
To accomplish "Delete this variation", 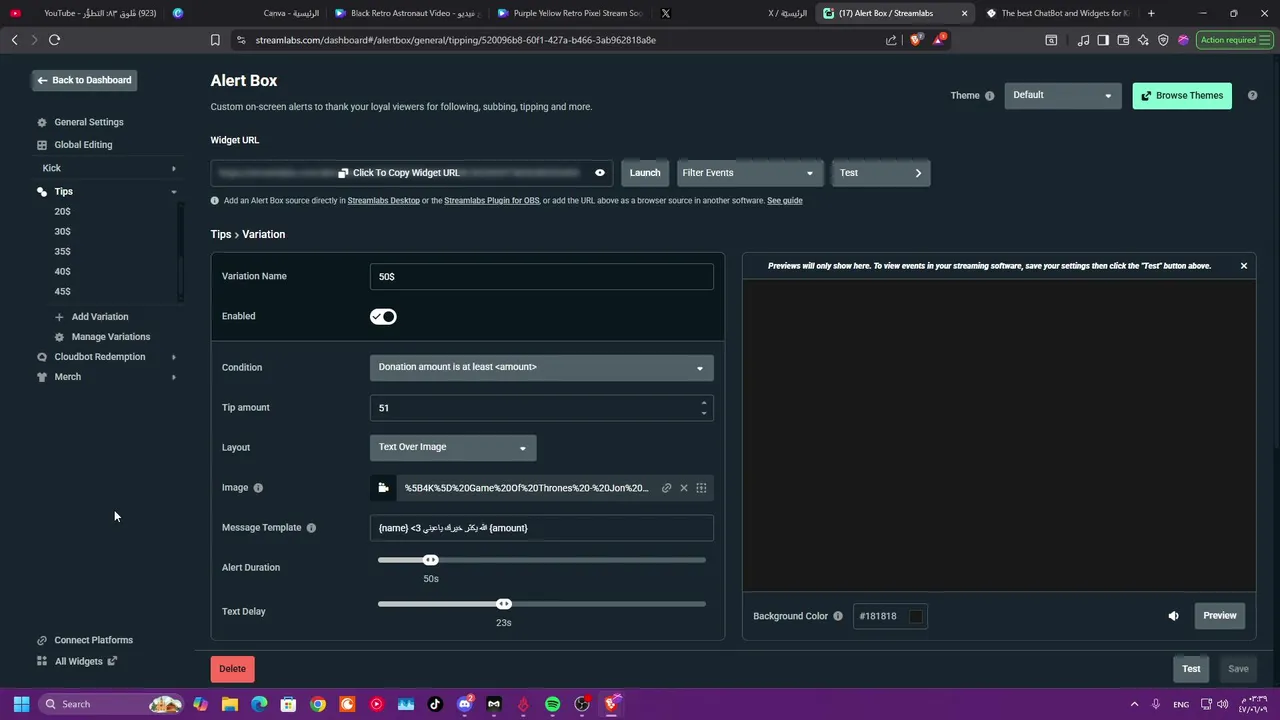I will tap(232, 669).
